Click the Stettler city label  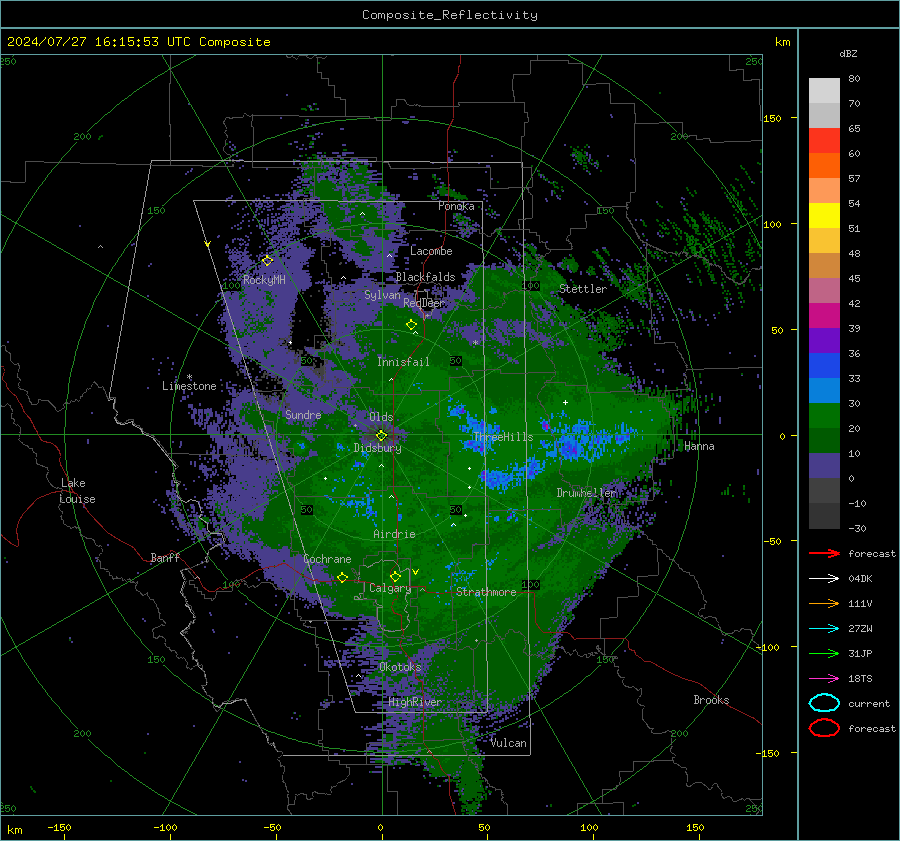coord(583,289)
